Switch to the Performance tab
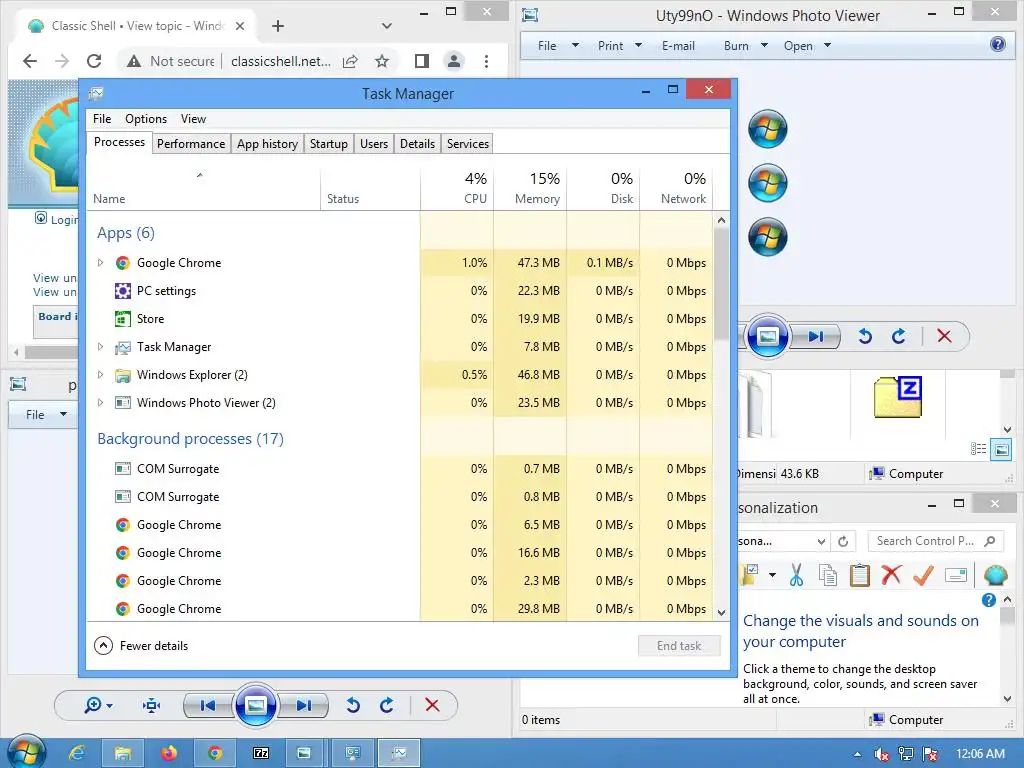The image size is (1024, 768). click(x=191, y=144)
